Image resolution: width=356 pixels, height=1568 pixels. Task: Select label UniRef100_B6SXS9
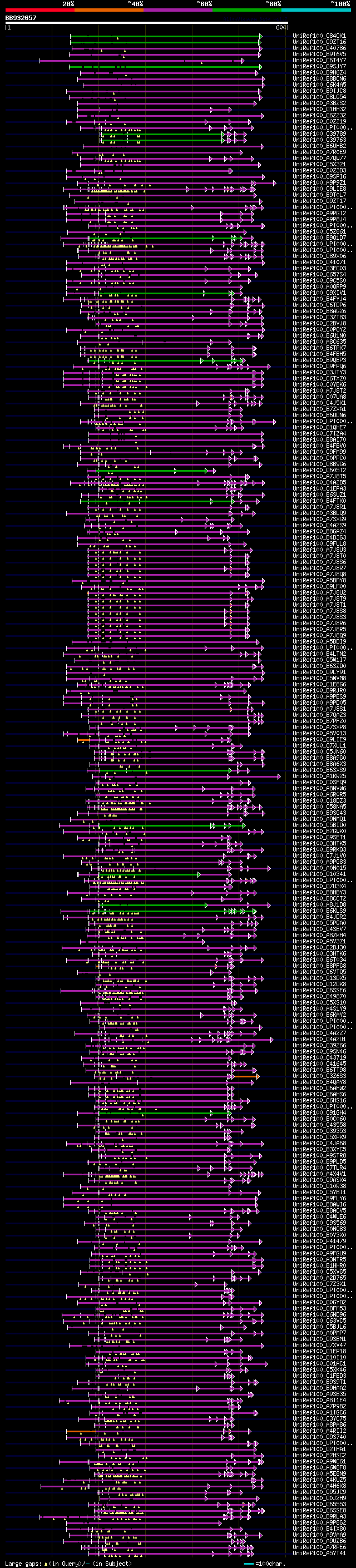coord(319,770)
